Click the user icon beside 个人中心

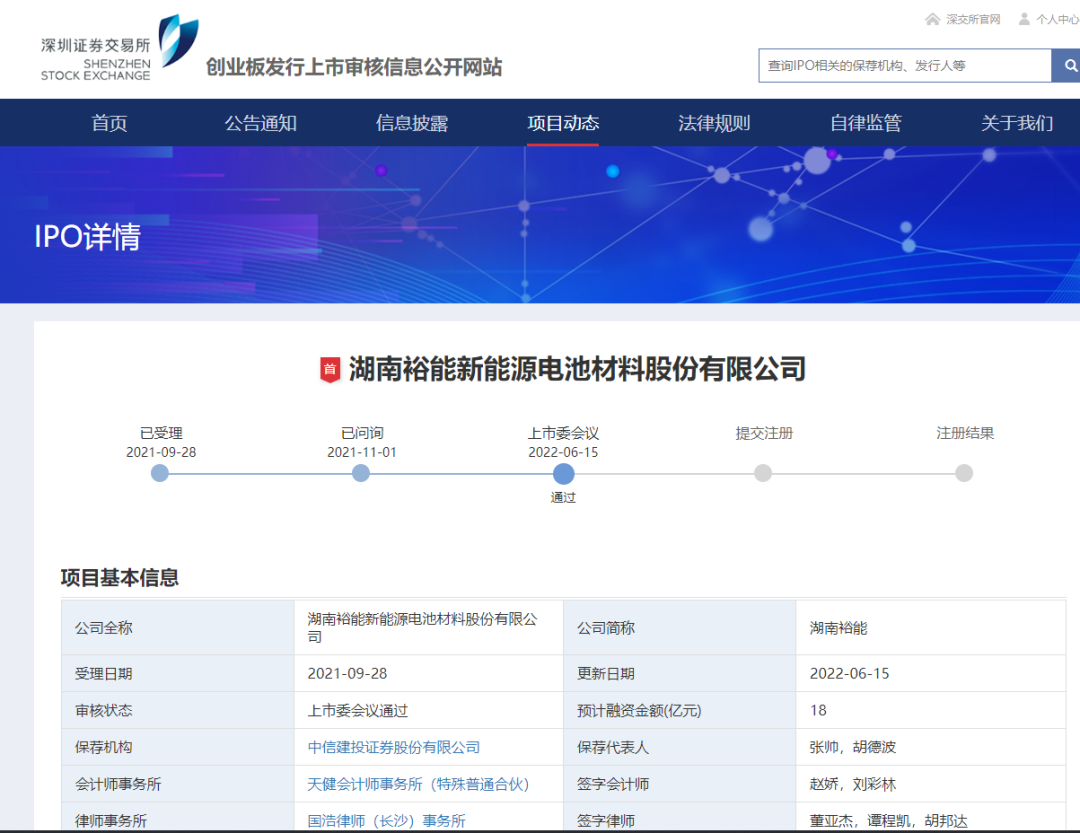[x=1024, y=19]
